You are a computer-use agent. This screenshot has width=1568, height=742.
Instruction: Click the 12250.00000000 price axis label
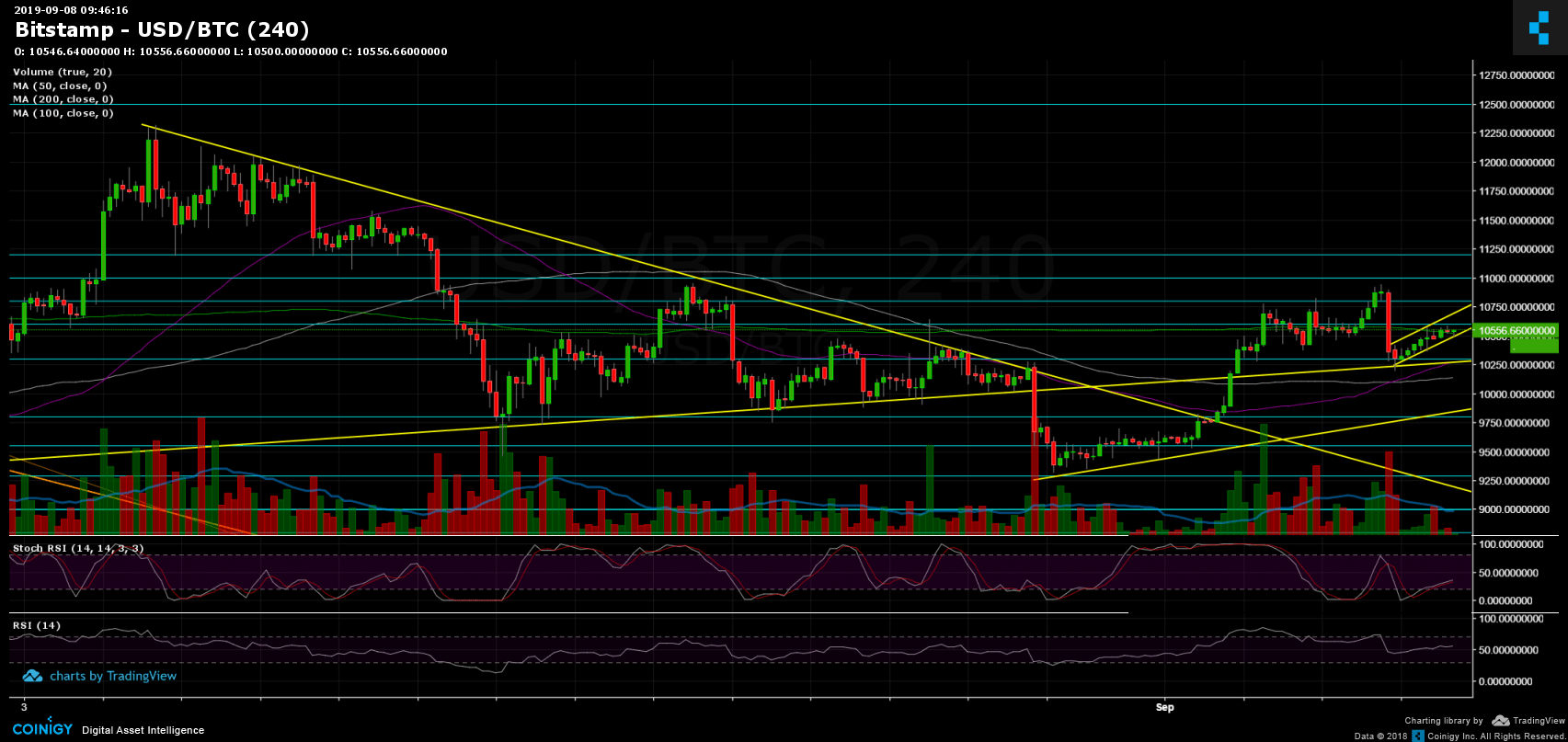pos(1518,133)
